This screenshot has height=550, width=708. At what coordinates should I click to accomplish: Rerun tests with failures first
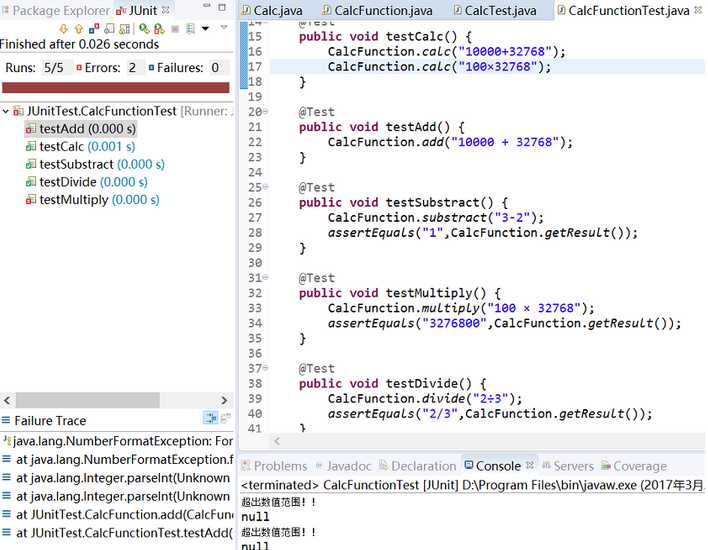[159, 29]
